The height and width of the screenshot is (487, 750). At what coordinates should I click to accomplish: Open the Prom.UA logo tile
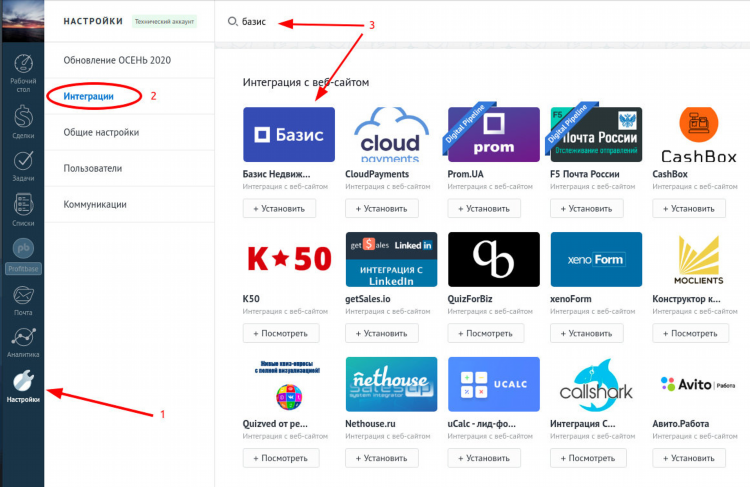tap(494, 134)
